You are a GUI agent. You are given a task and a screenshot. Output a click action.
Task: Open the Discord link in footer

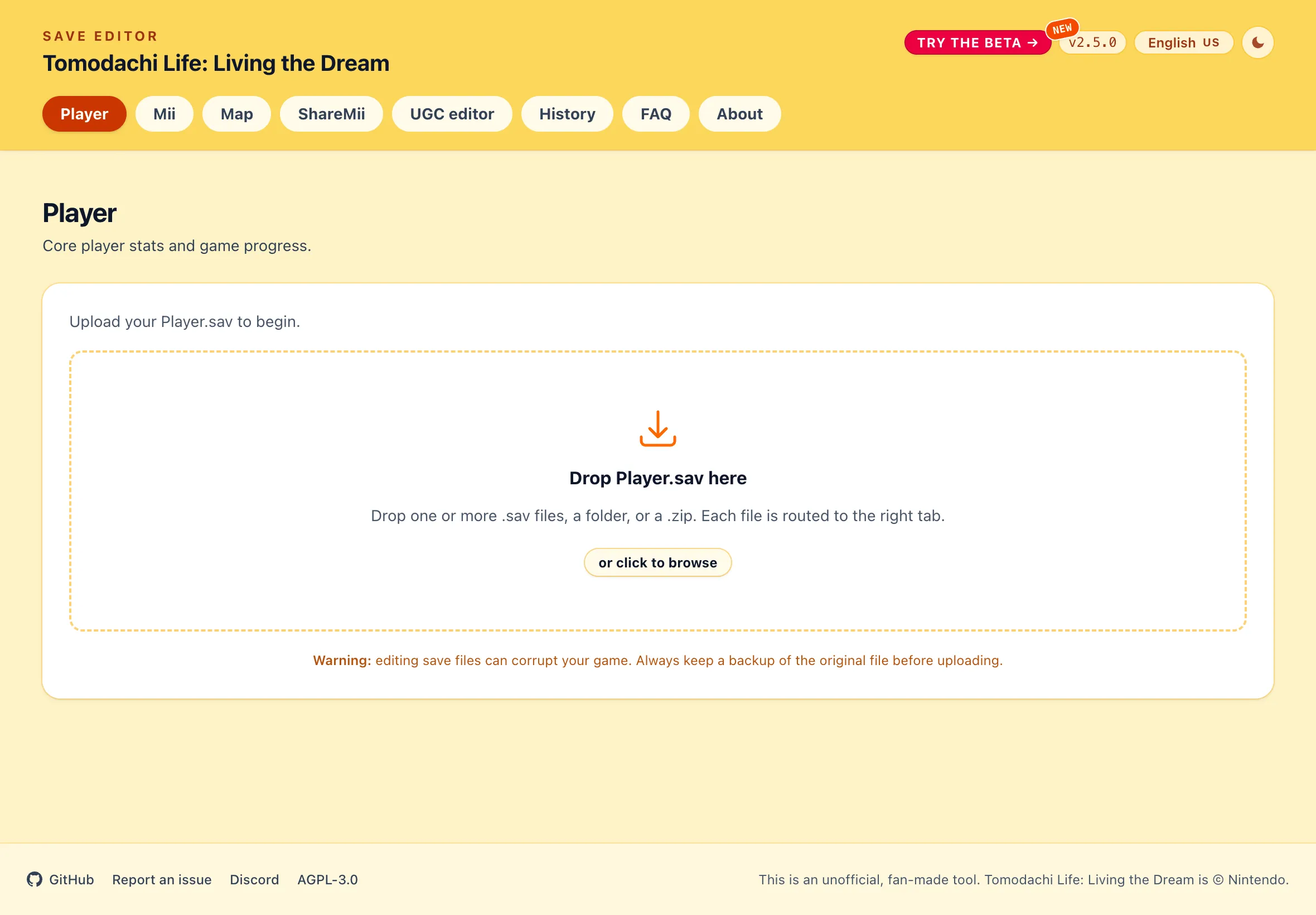(254, 879)
